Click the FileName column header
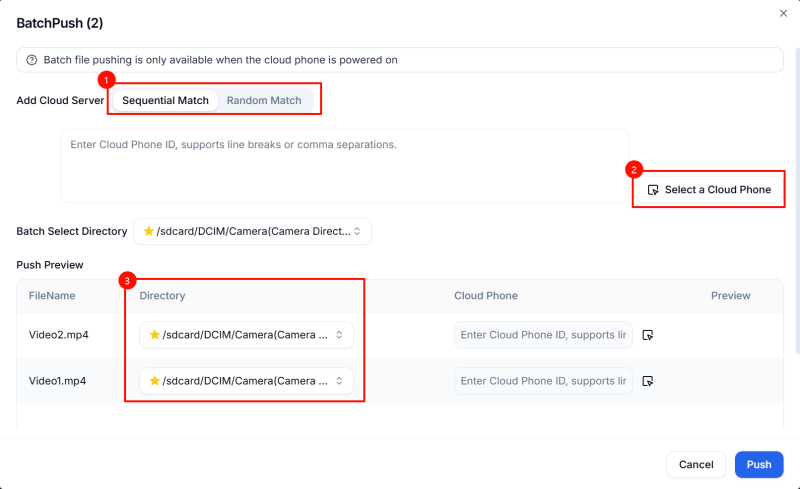Image resolution: width=800 pixels, height=489 pixels. [52, 296]
